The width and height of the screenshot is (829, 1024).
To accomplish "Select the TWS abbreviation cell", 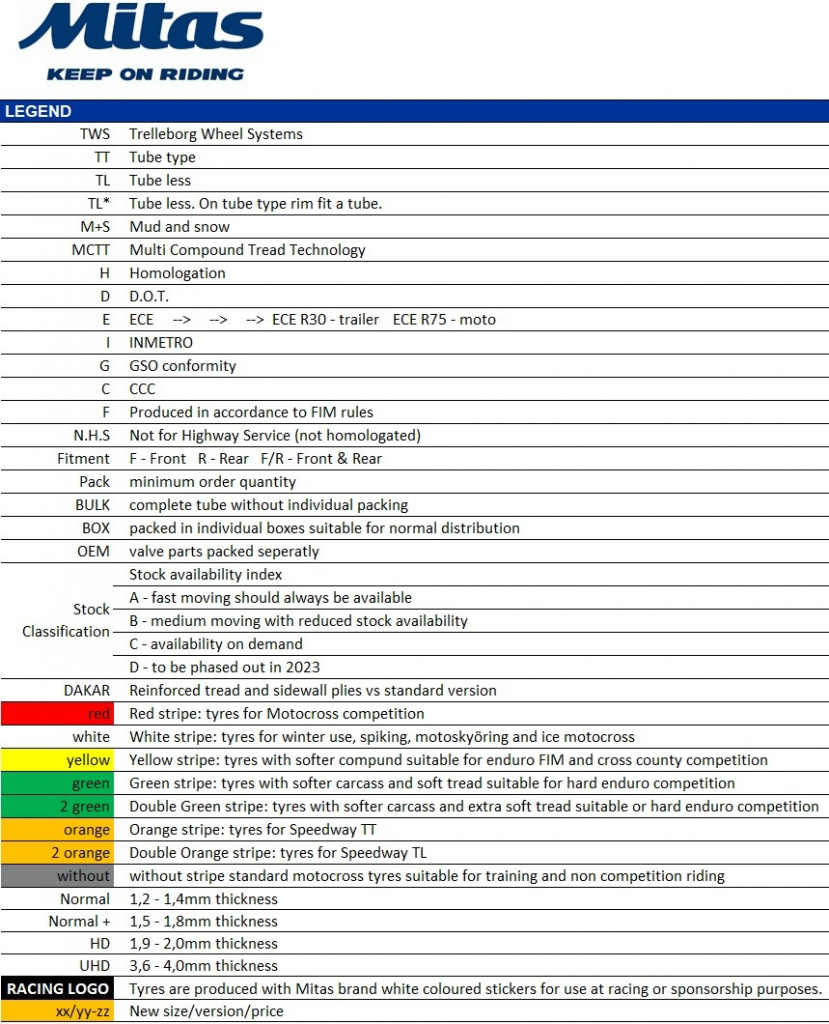I will 94,134.
